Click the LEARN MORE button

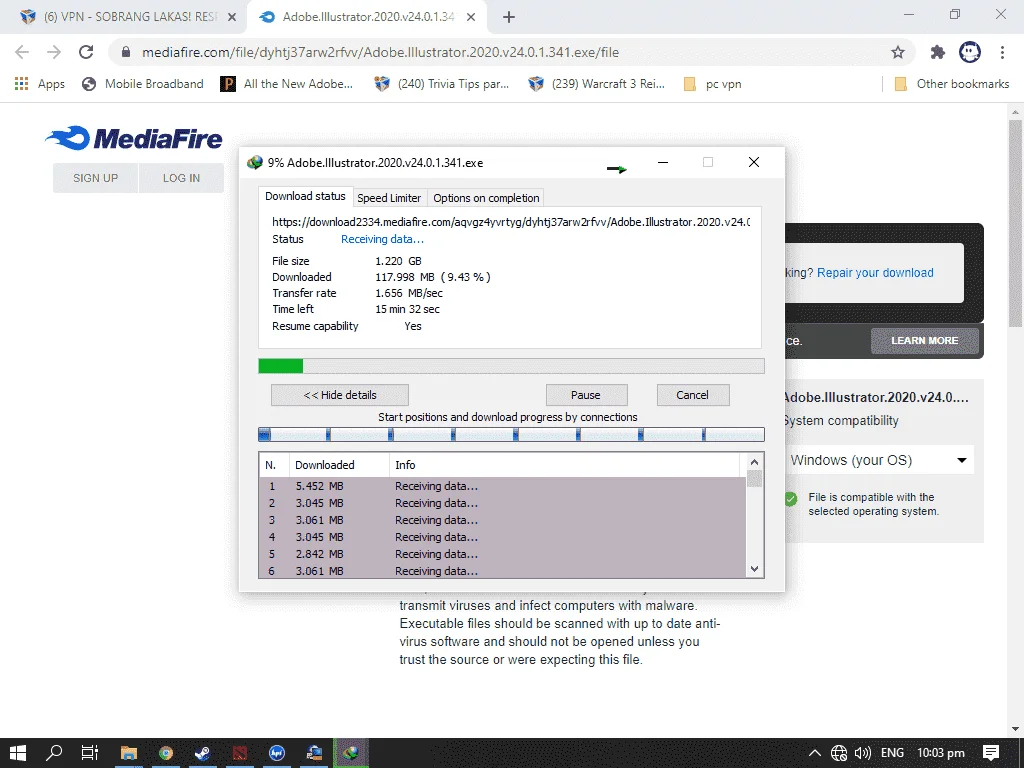pyautogui.click(x=925, y=341)
